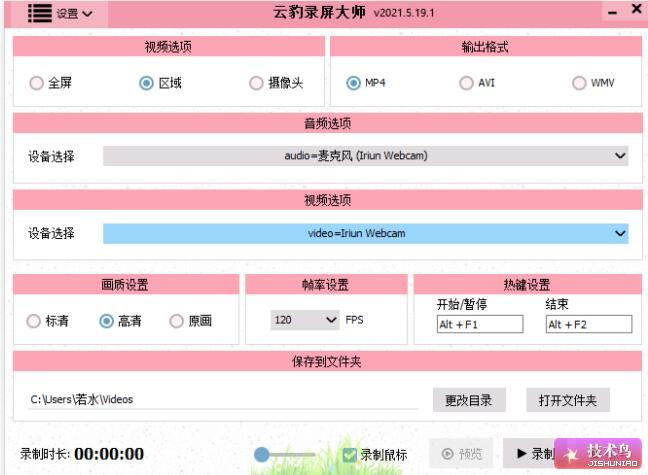Minimize the 云豹录屏大师 window
Screen dimensions: 648x475
(x=612, y=13)
